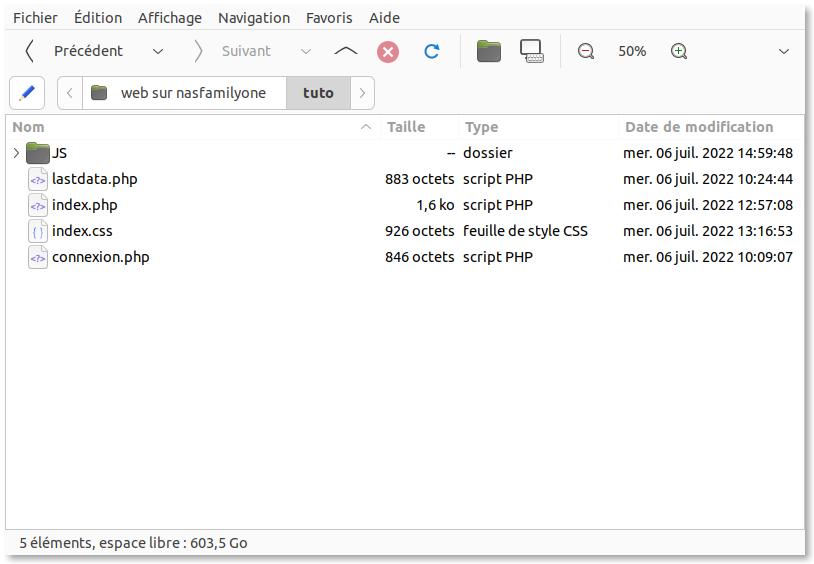Open the Précédent history dropdown arrow
The image size is (814, 564).
[x=157, y=51]
